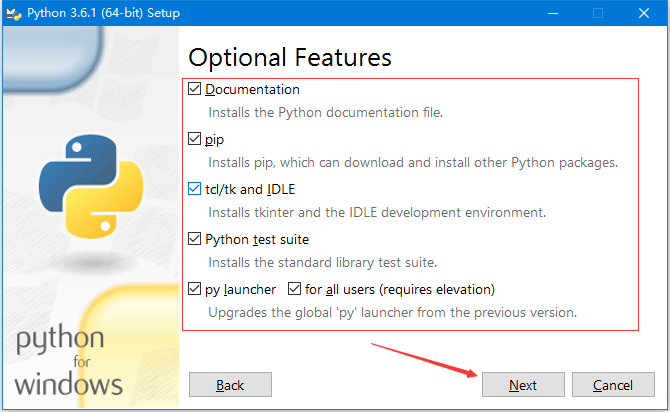Disable the tcl/tk and IDLE option
Screen dimensions: 670x412
tap(195, 189)
